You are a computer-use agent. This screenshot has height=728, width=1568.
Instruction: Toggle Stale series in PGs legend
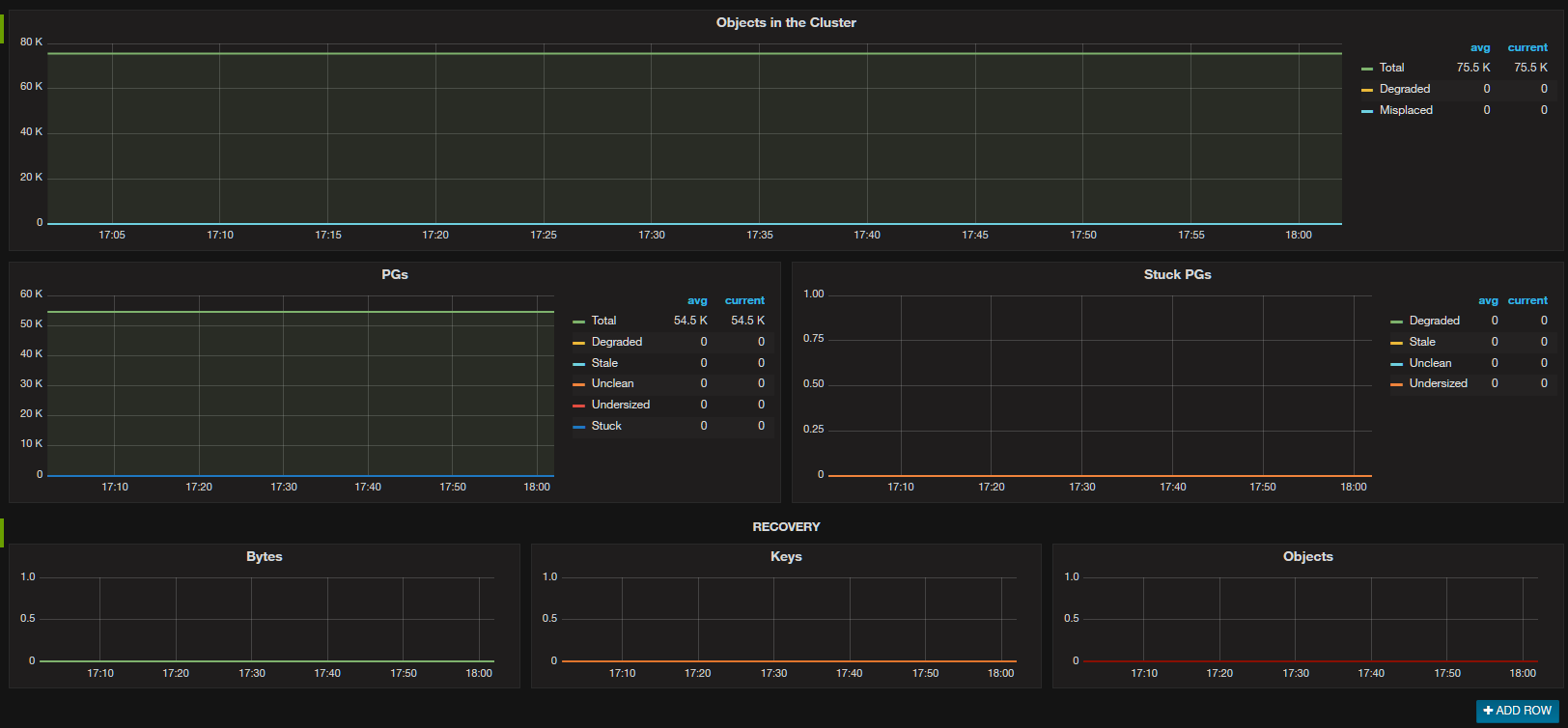pos(604,363)
